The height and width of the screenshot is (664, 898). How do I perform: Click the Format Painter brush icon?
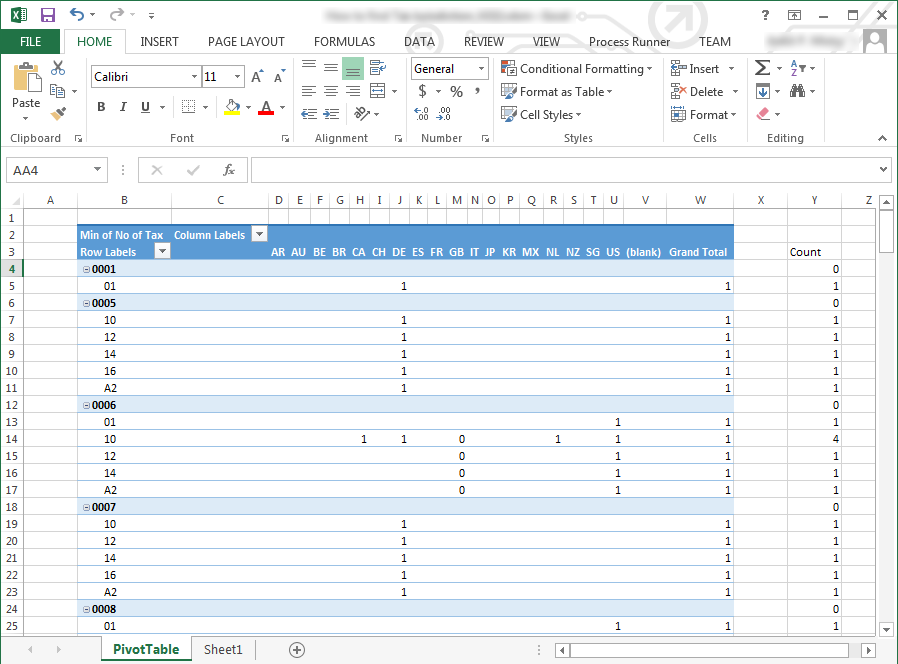[58, 114]
